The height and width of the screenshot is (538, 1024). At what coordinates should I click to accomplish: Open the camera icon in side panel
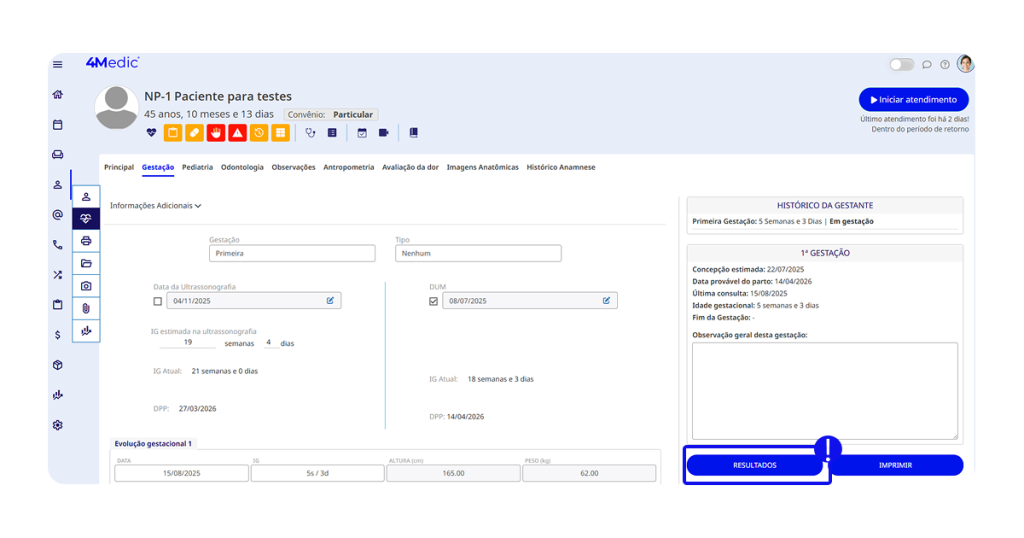tap(86, 286)
